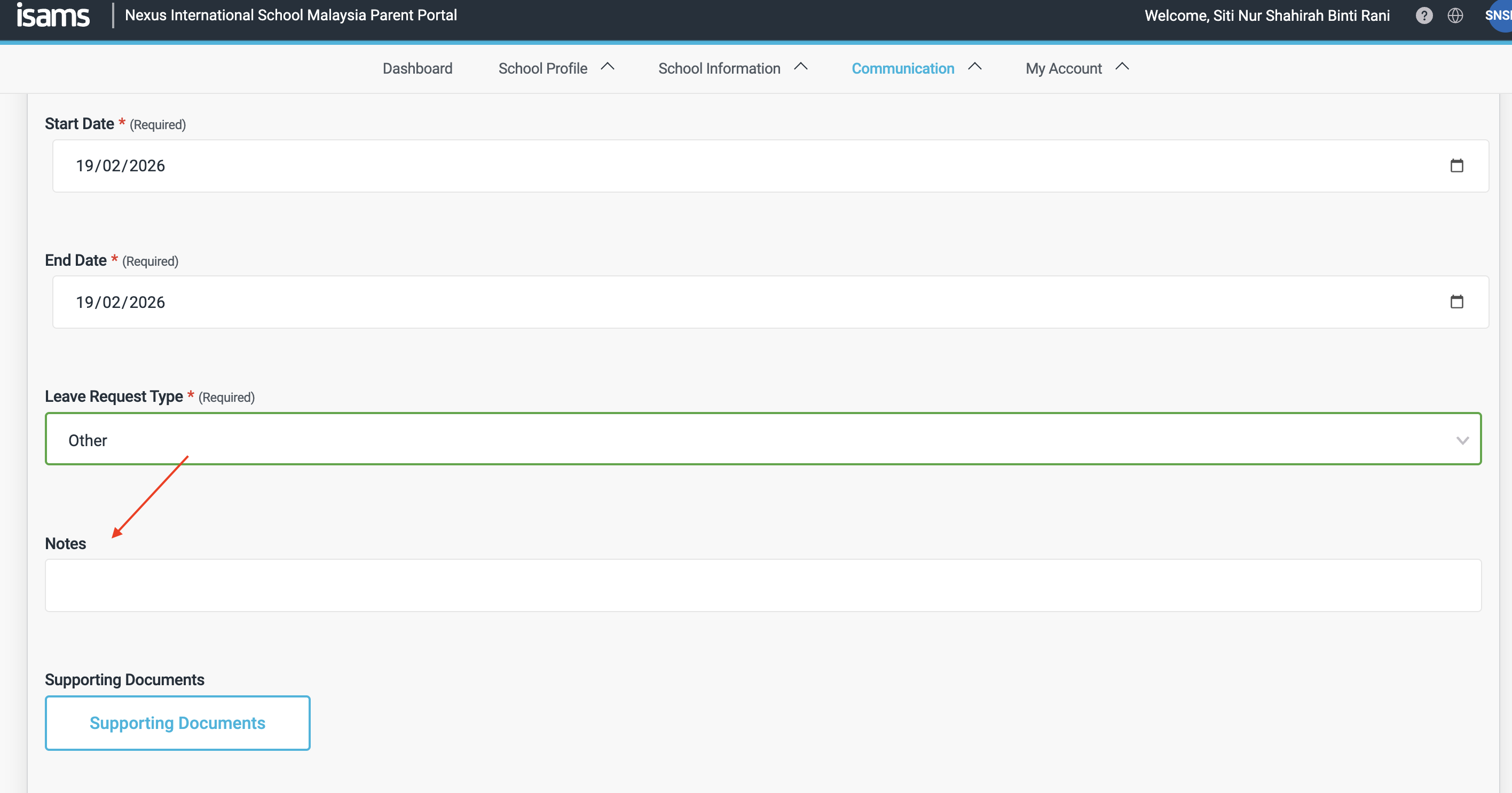
Task: Open the SNS user avatar
Action: (1499, 16)
